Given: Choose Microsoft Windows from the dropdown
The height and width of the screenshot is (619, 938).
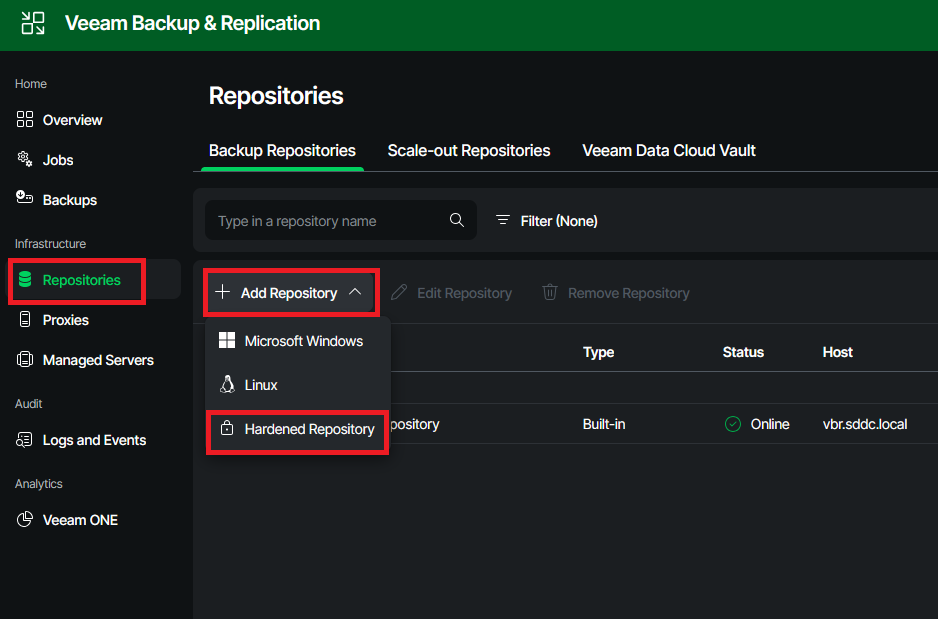Looking at the screenshot, I should [x=303, y=341].
